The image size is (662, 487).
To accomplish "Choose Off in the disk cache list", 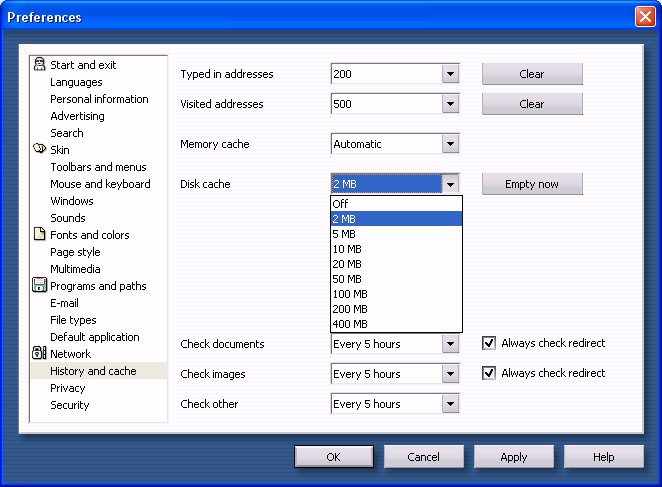I will [341, 203].
